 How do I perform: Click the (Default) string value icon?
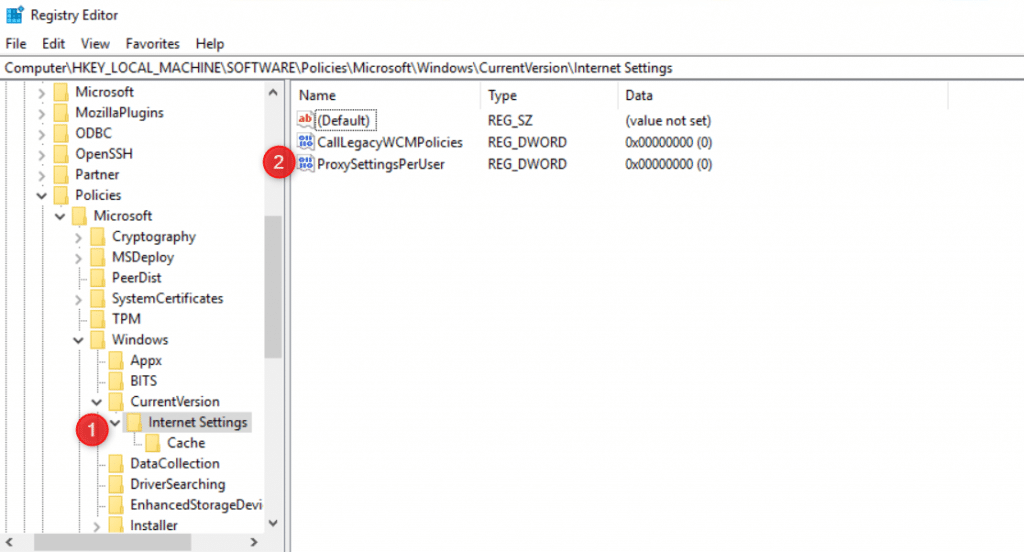[x=305, y=120]
